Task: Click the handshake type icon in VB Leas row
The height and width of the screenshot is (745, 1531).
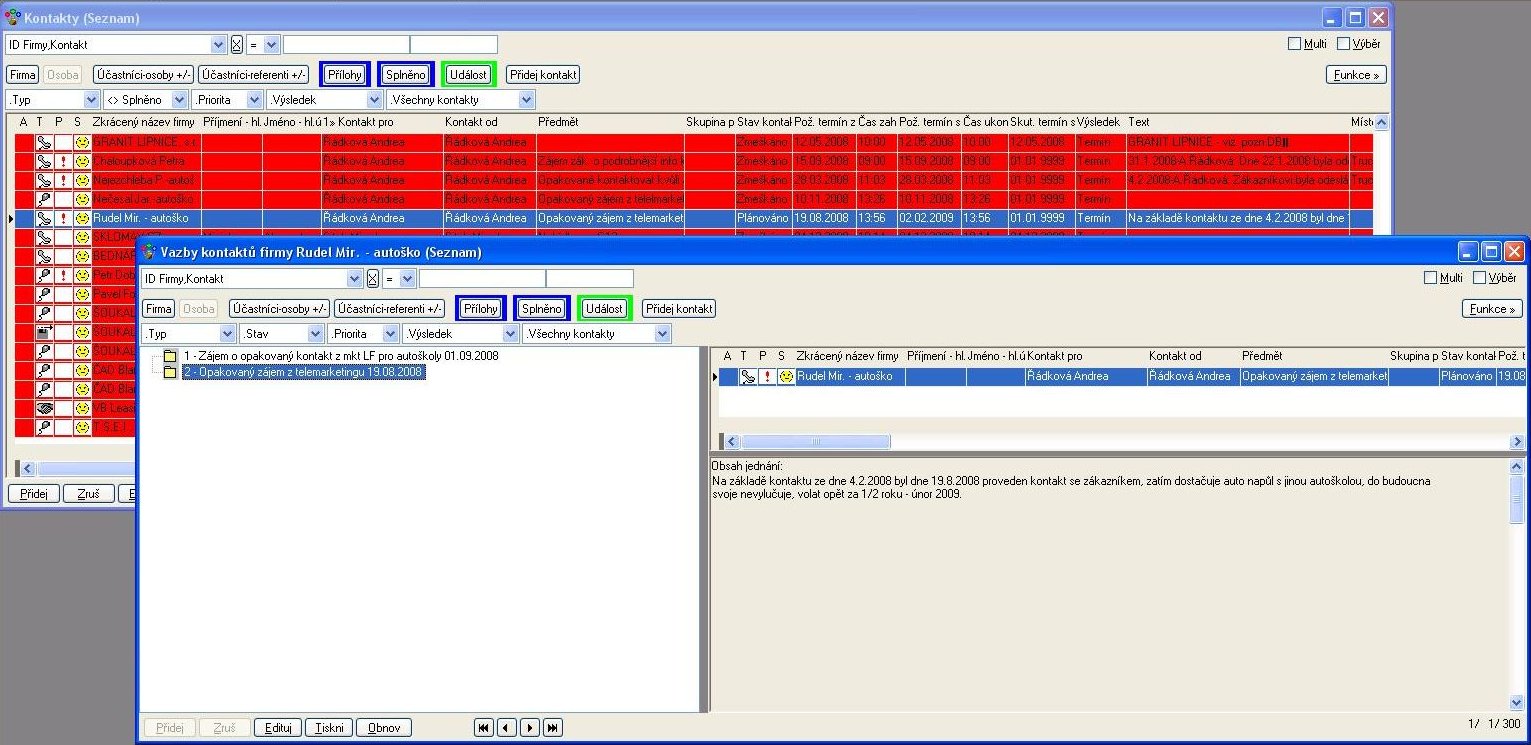Action: tap(44, 408)
